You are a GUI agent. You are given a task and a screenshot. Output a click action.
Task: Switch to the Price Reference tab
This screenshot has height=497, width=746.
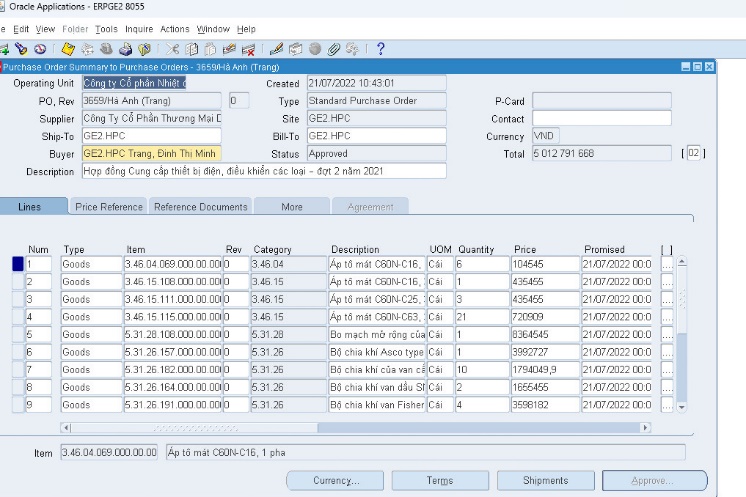(x=108, y=206)
